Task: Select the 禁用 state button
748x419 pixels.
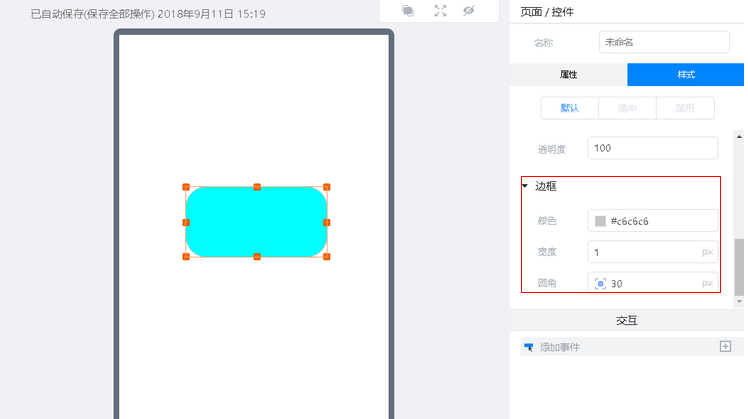Action: [x=685, y=108]
